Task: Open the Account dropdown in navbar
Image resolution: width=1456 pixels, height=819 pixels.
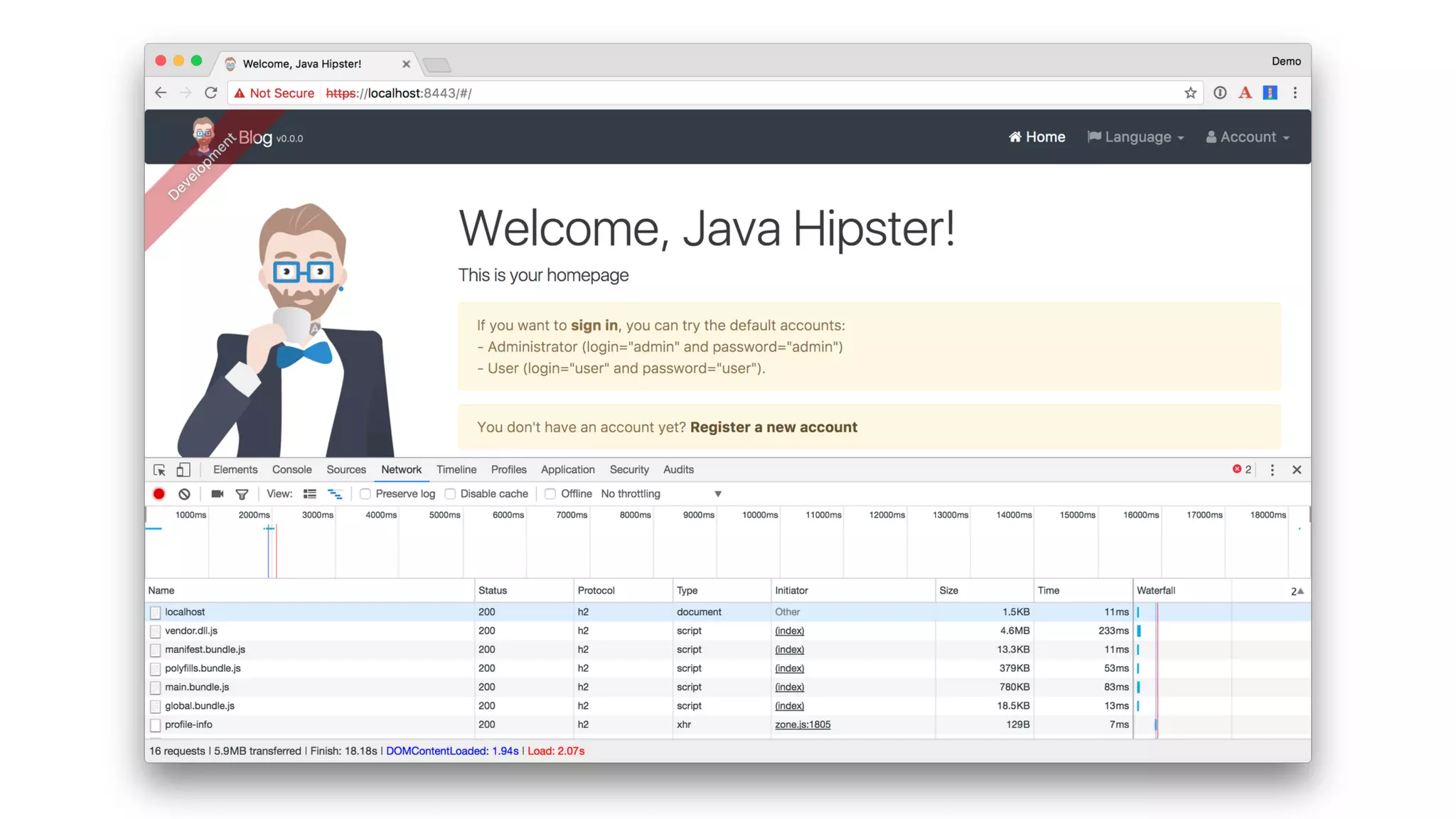Action: [x=1248, y=137]
